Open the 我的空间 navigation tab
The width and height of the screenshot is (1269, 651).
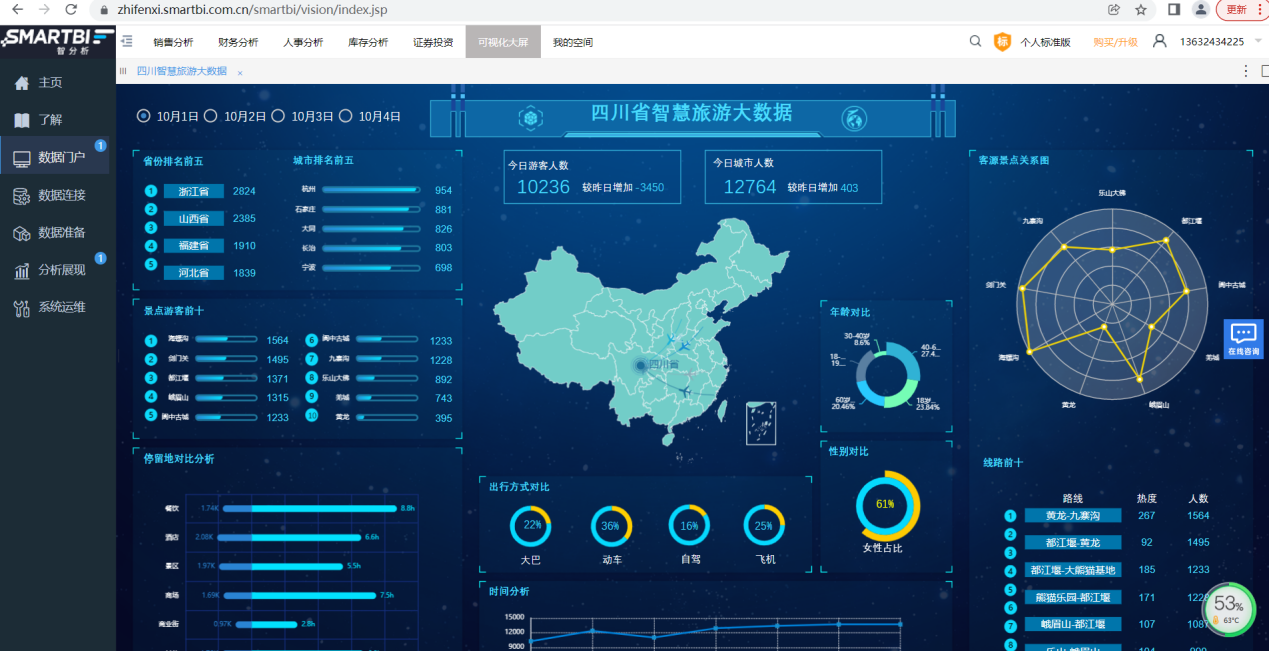(x=572, y=42)
